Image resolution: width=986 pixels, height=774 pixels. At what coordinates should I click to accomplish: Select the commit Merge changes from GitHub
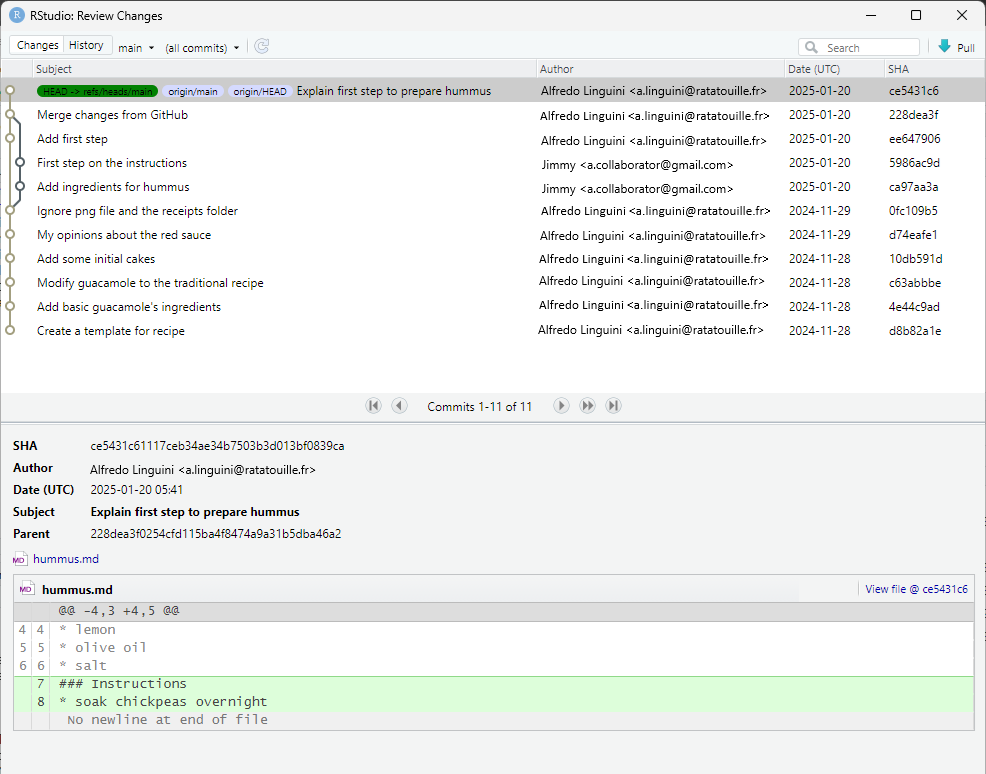coord(110,114)
